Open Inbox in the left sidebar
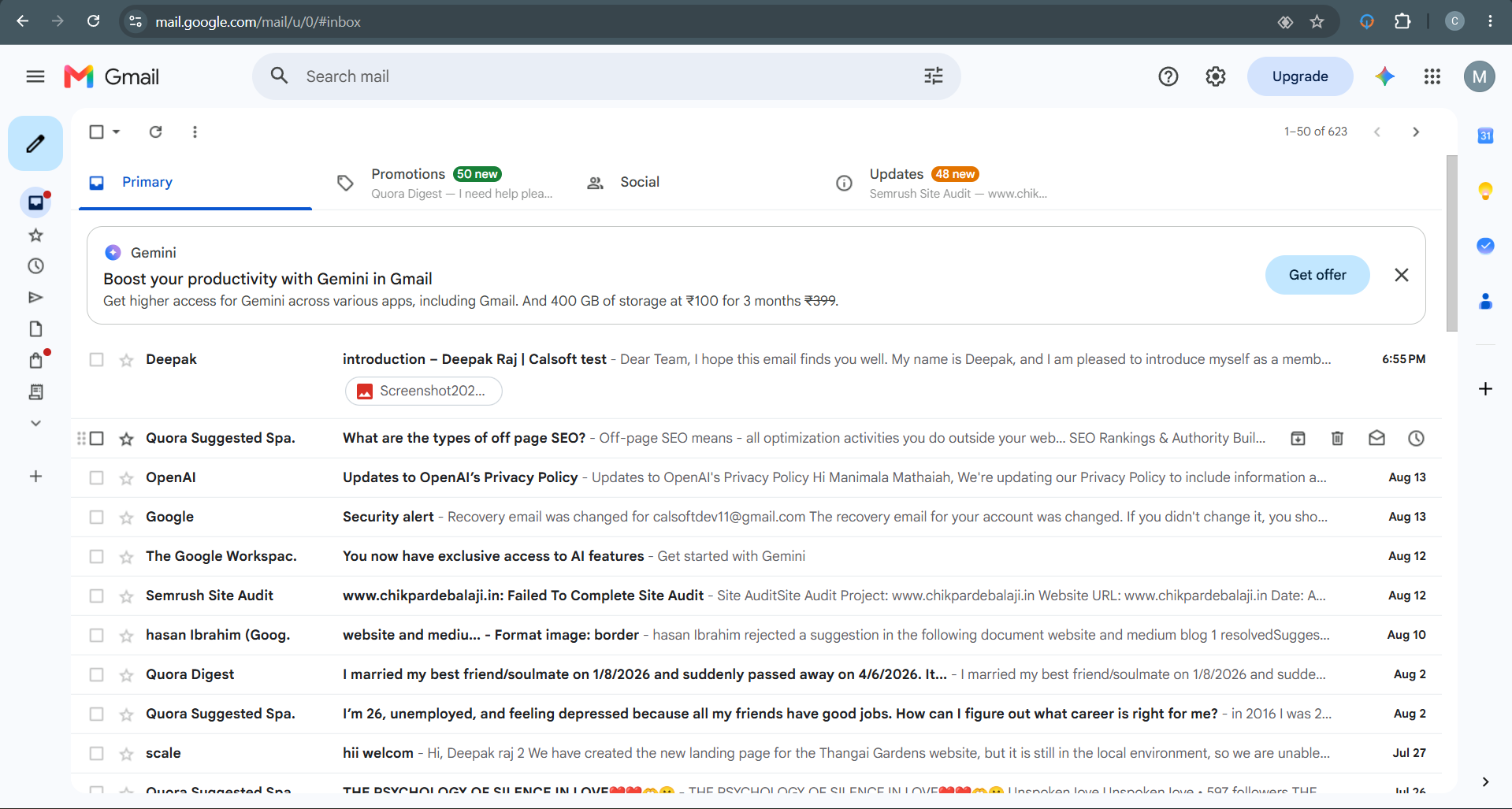Image resolution: width=1512 pixels, height=809 pixels. [x=35, y=202]
